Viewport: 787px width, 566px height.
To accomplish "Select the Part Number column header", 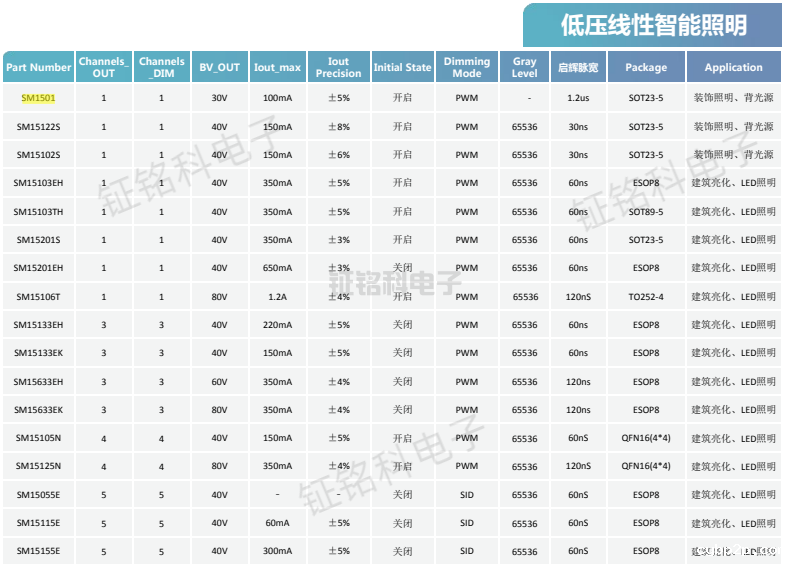I will (39, 67).
